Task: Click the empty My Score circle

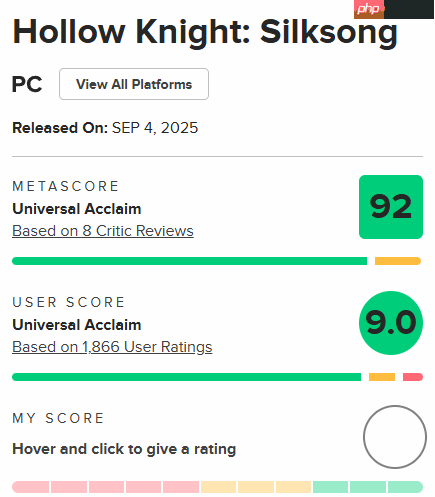Action: [395, 437]
